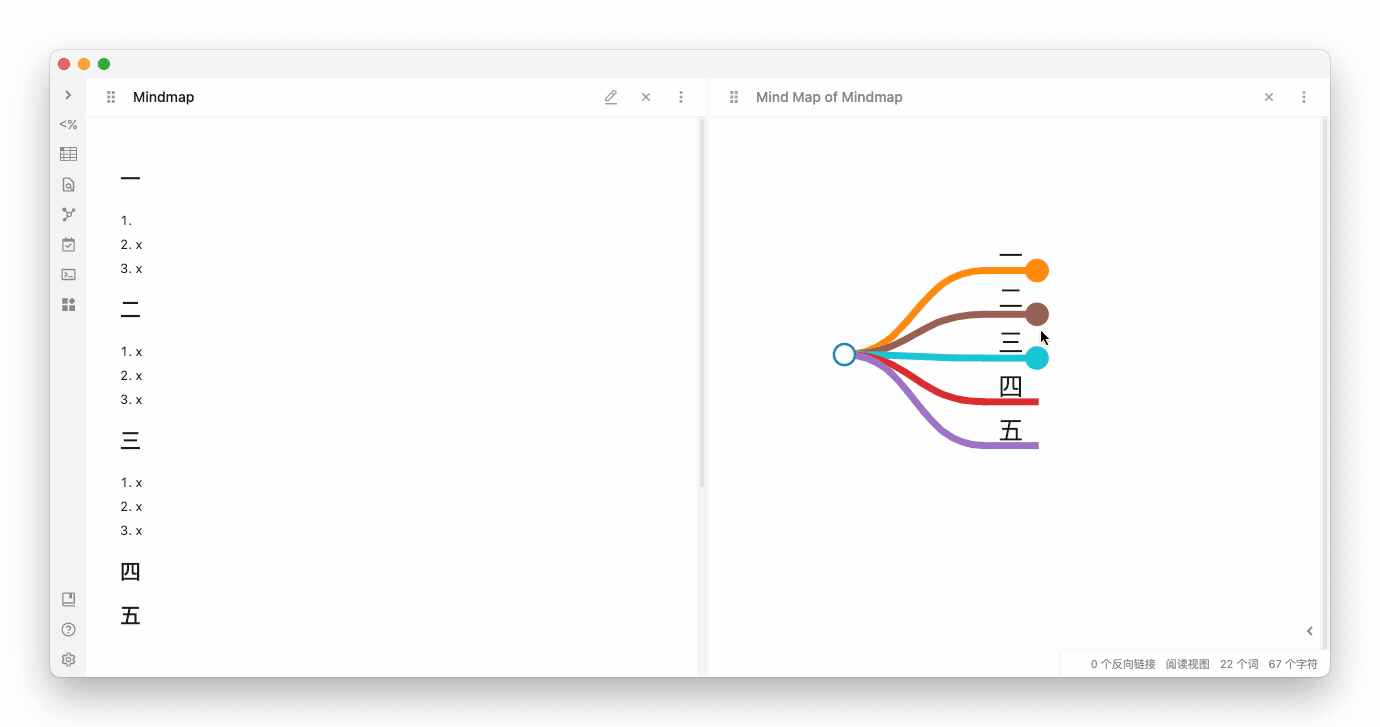Open graph view from the ribbon

(68, 214)
